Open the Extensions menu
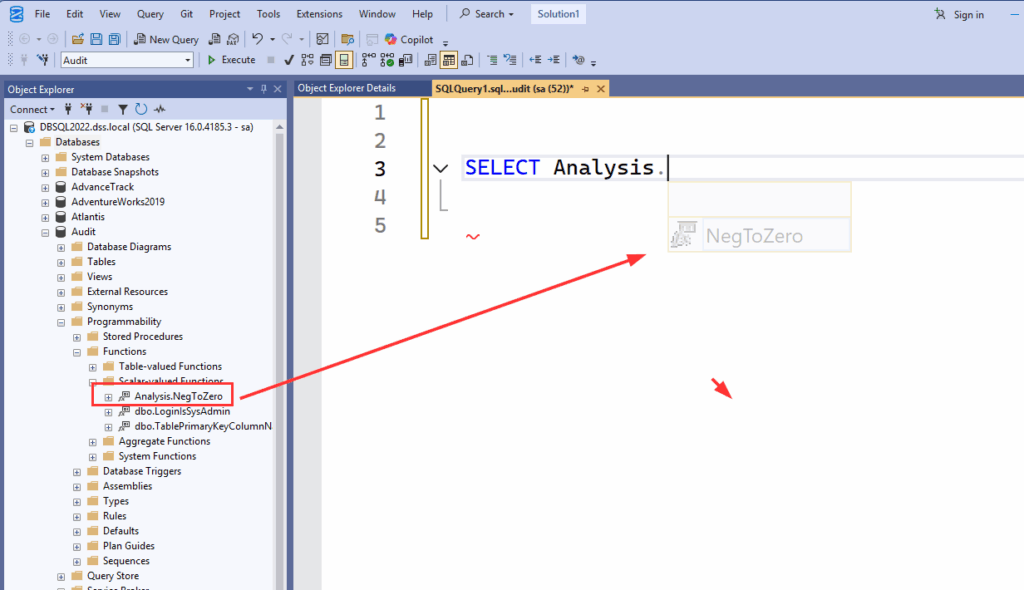Viewport: 1024px width, 590px height. click(319, 14)
